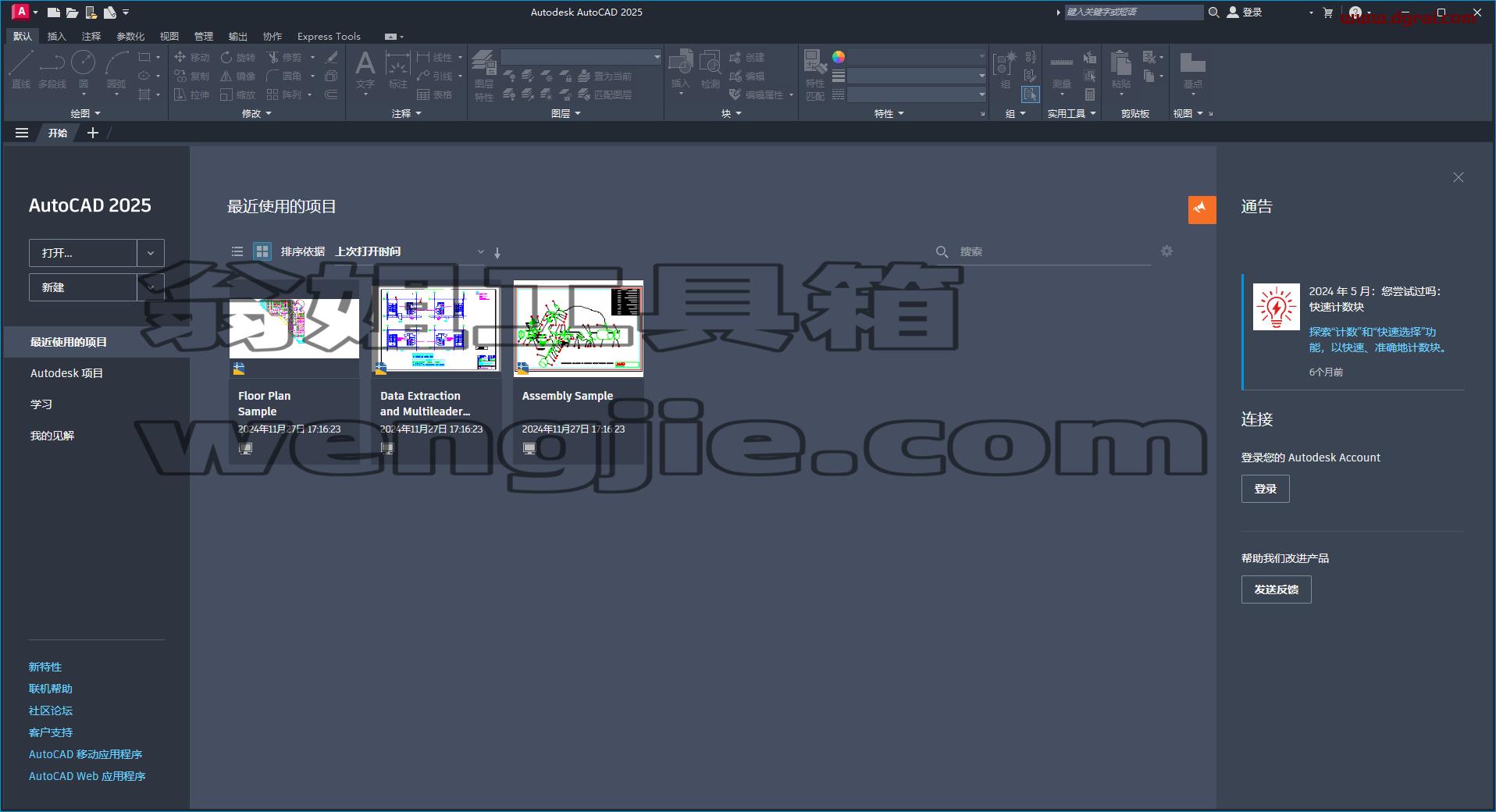Open the sort-by last opened dropdown
The height and width of the screenshot is (812, 1496).
pyautogui.click(x=409, y=251)
